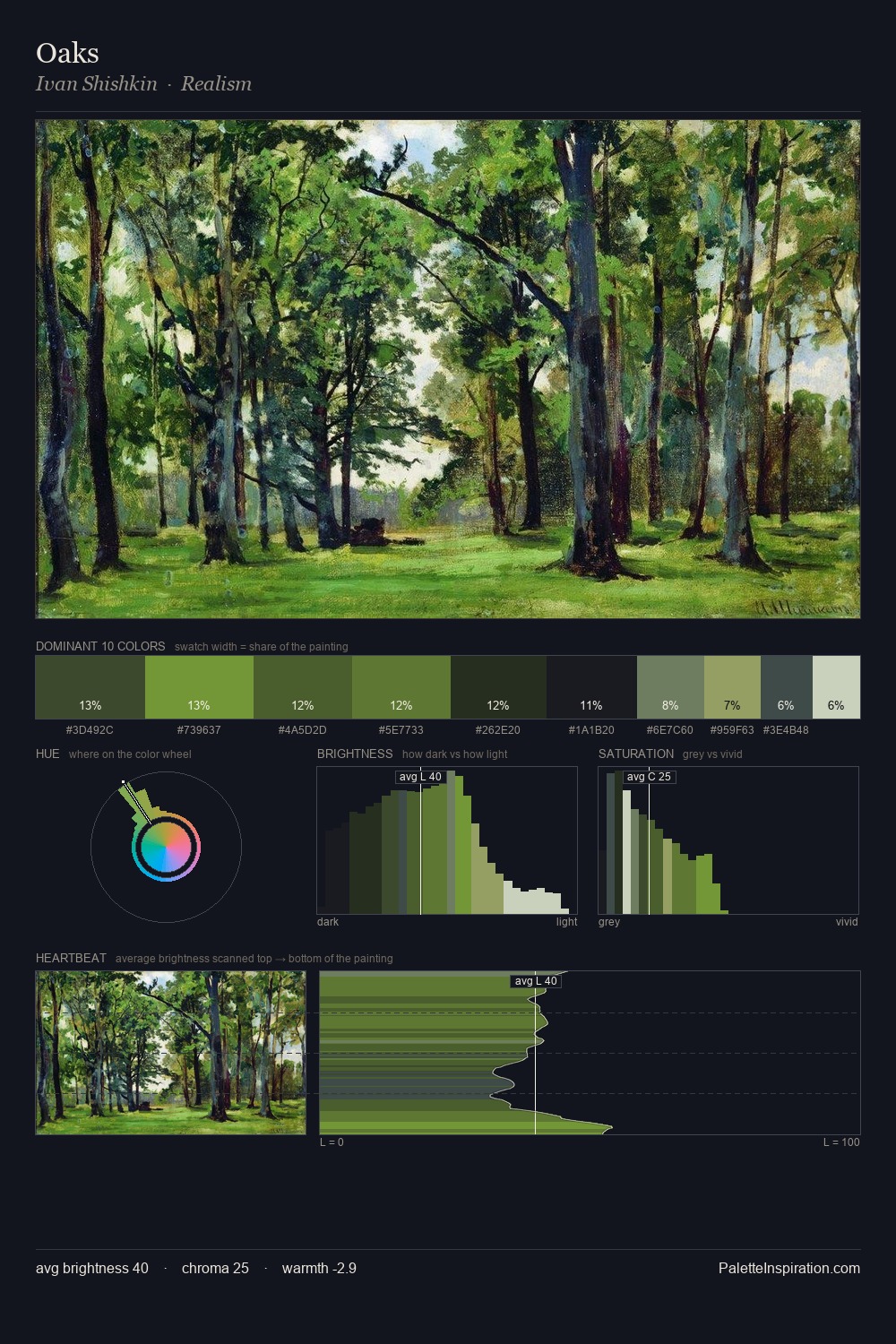896x1344 pixels.
Task: Click the 'Realism' style label
Action: tap(216, 83)
